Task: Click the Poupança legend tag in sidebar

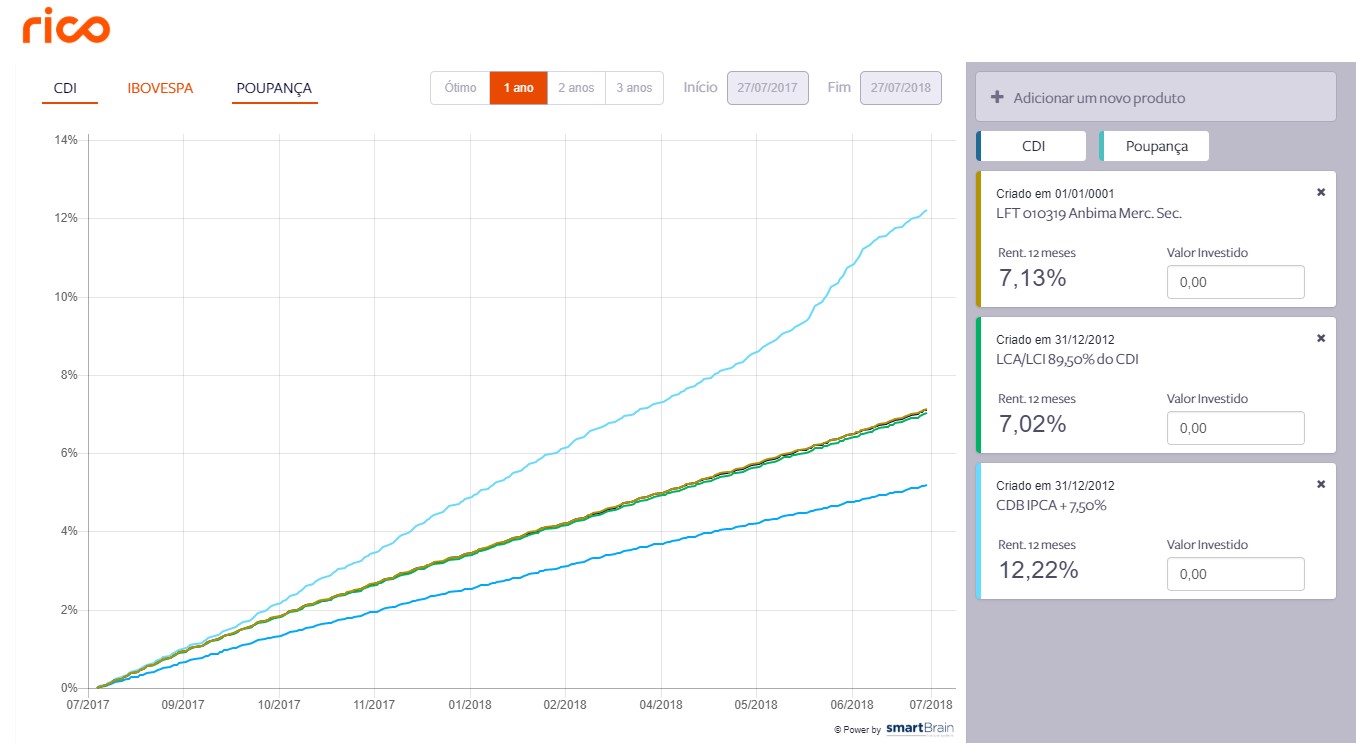Action: pyautogui.click(x=1156, y=146)
